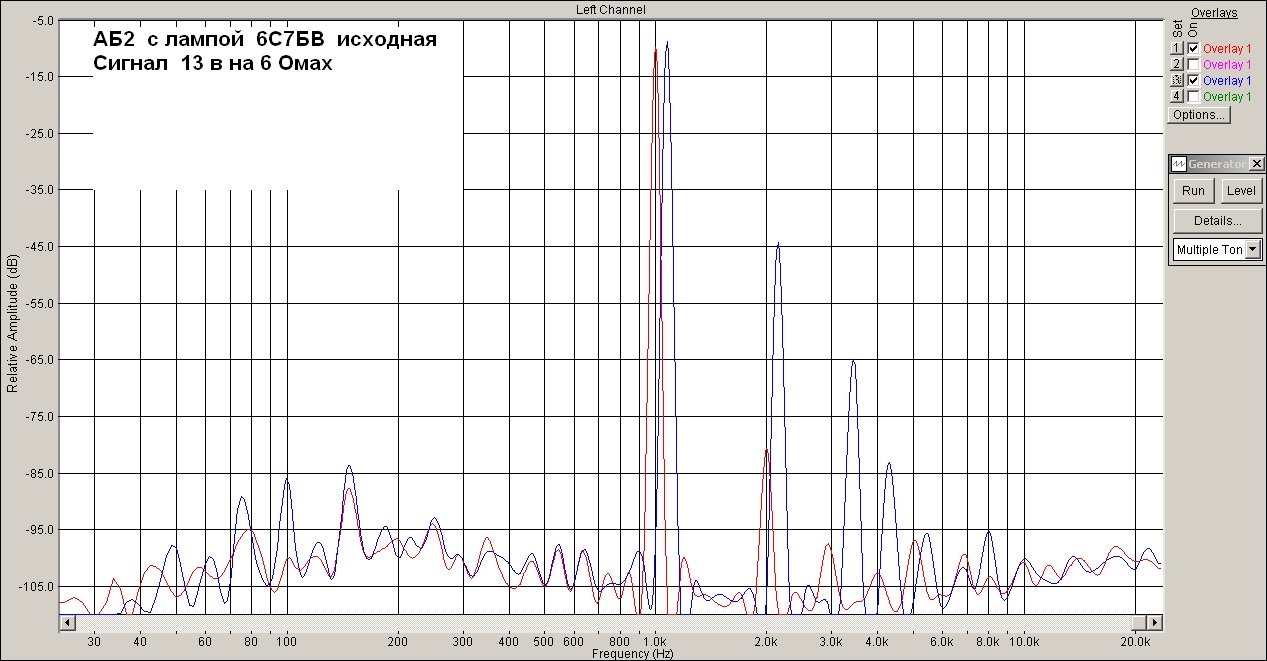The width and height of the screenshot is (1267, 661).
Task: Uncheck the blue Overlay 1 checkbox
Action: point(1193,81)
